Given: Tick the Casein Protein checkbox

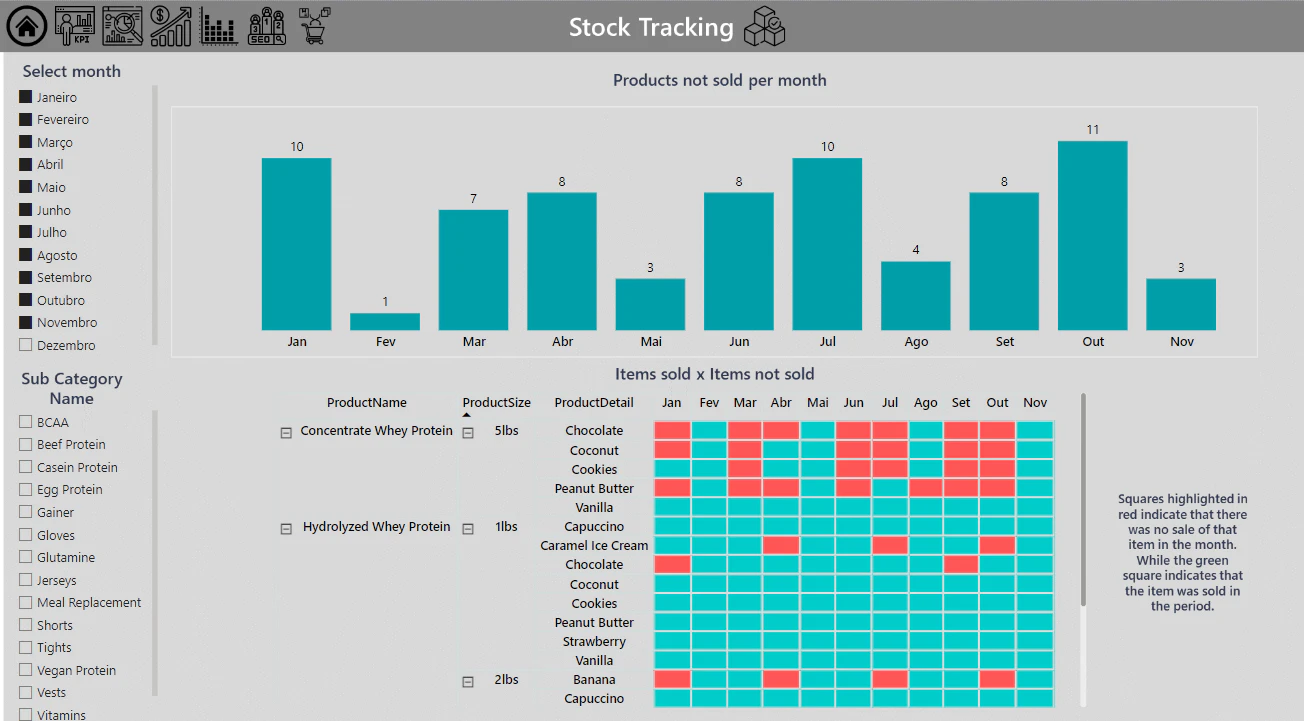Looking at the screenshot, I should click(x=26, y=467).
